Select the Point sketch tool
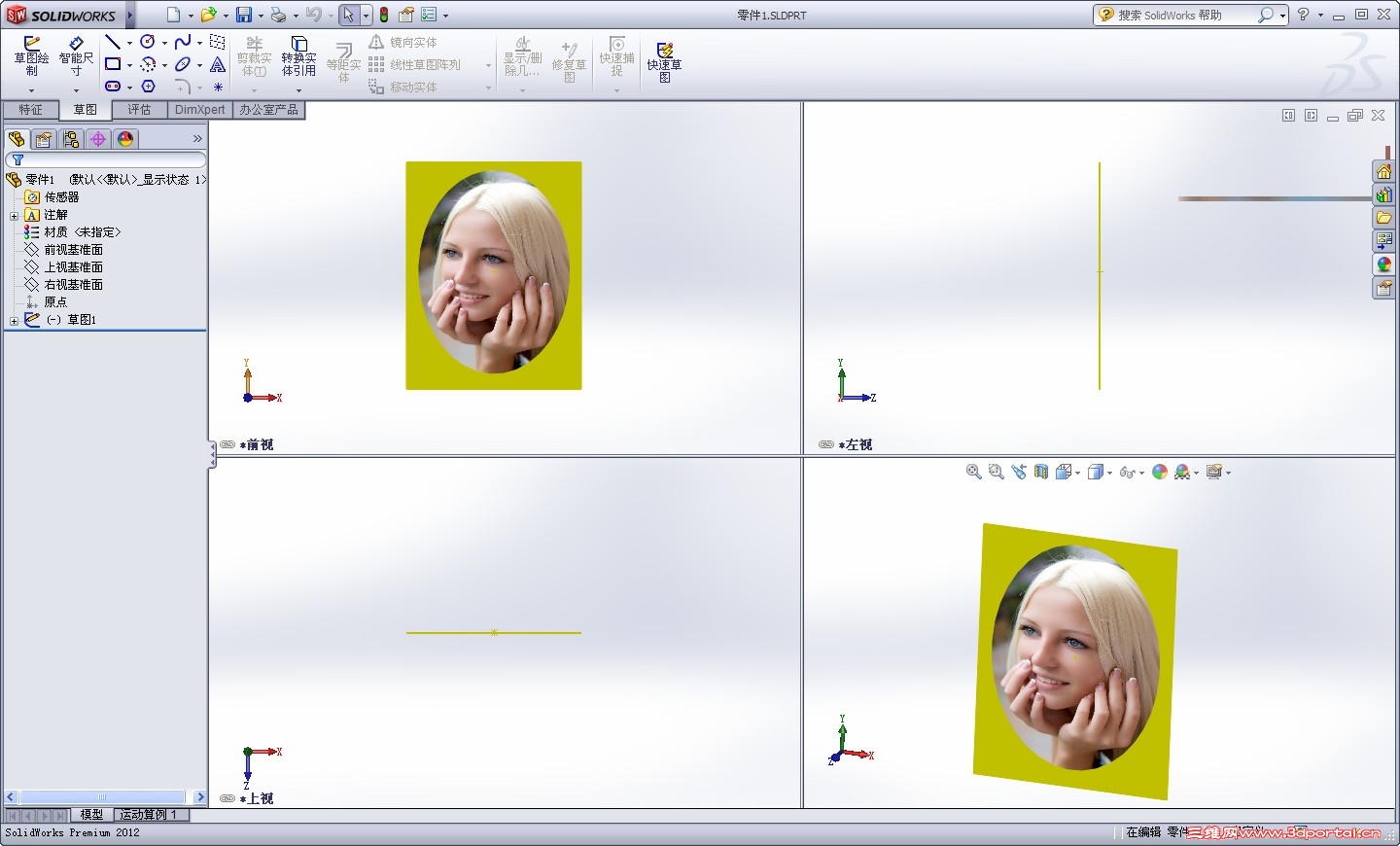Viewport: 1400px width, 846px height. 218,87
